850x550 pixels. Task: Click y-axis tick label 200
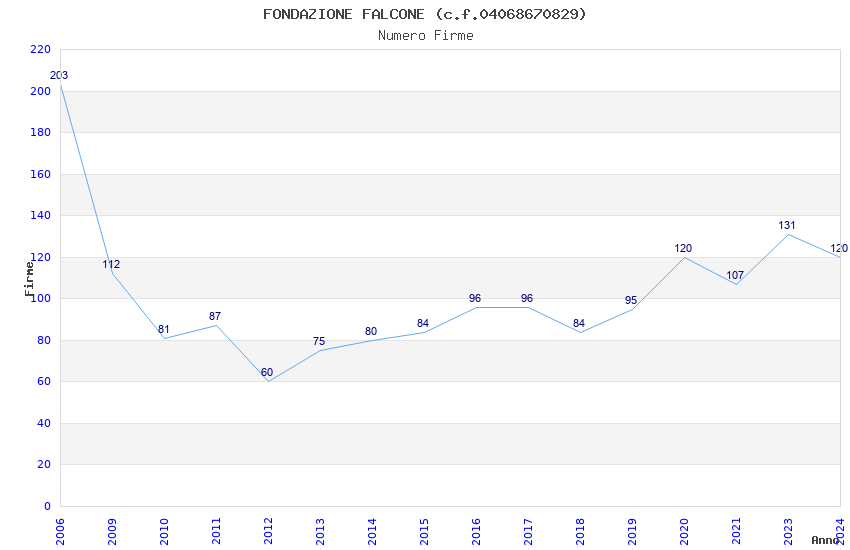(40, 91)
